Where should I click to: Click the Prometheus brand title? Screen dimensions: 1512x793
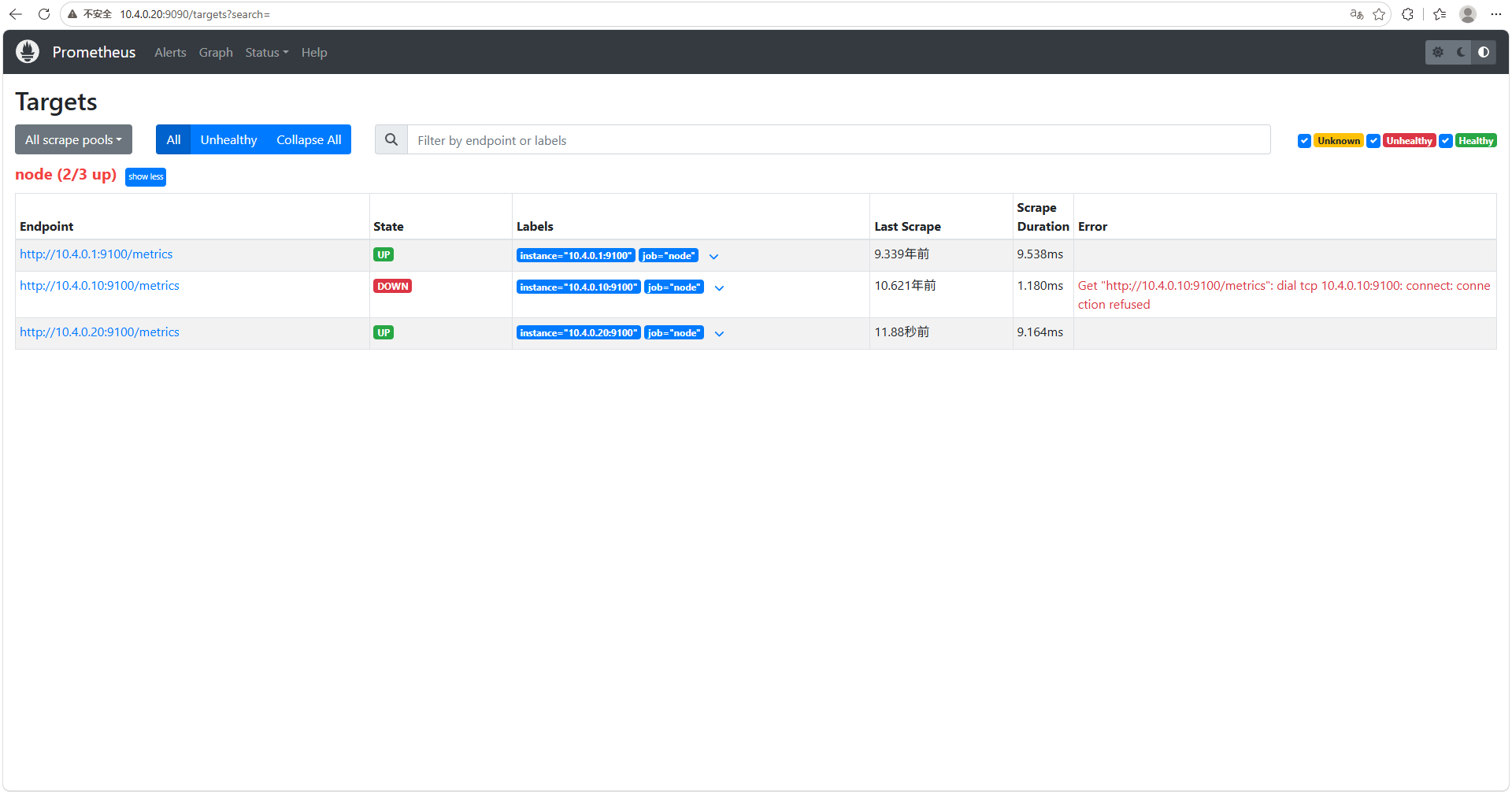coord(94,52)
